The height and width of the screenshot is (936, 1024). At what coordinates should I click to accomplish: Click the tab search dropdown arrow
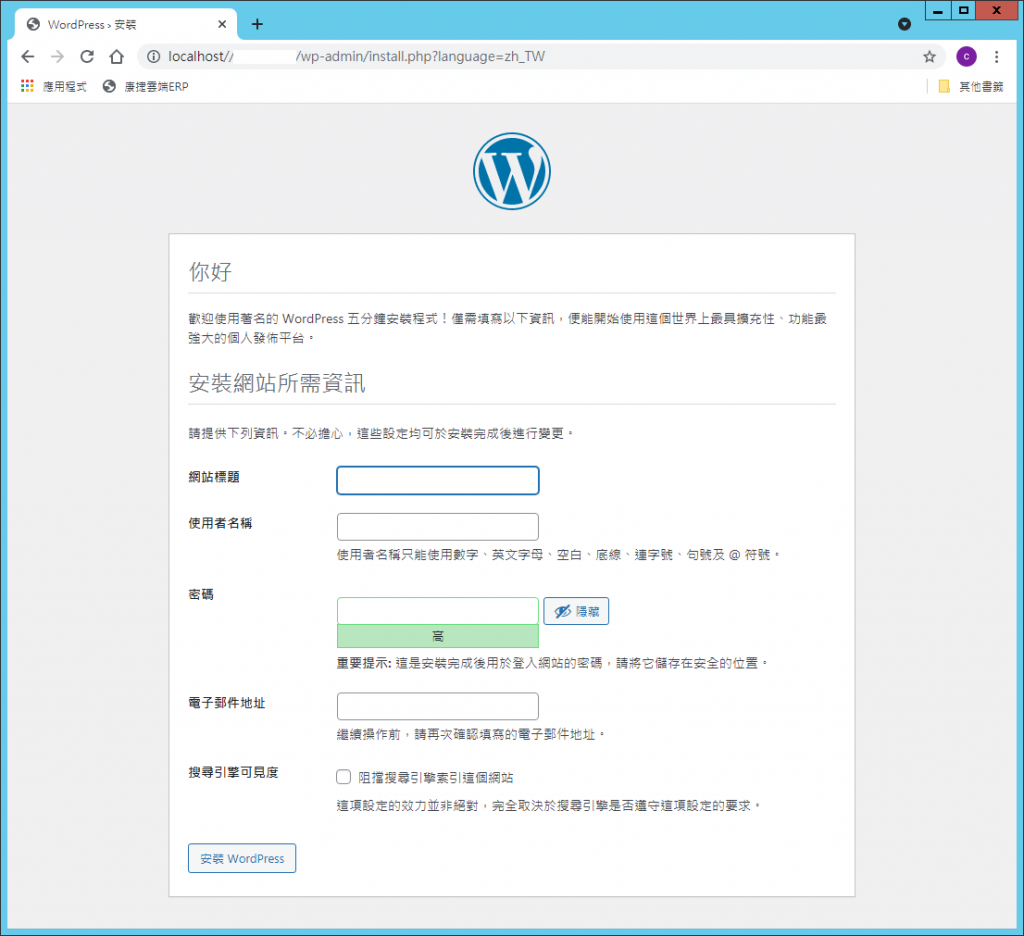pyautogui.click(x=904, y=23)
